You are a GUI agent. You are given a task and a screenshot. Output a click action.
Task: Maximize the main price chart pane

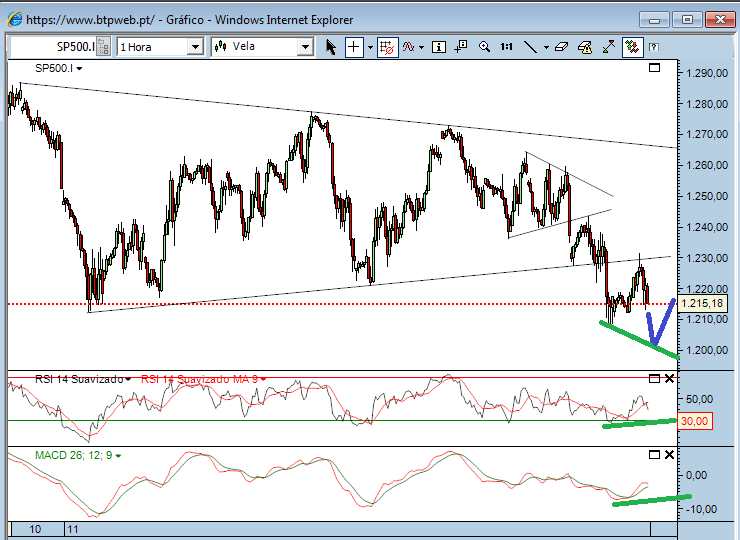coord(654,68)
